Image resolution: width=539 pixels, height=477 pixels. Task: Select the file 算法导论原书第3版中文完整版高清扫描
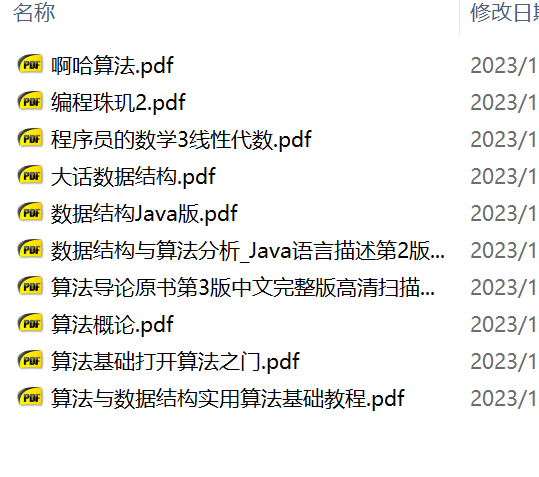coord(243,287)
